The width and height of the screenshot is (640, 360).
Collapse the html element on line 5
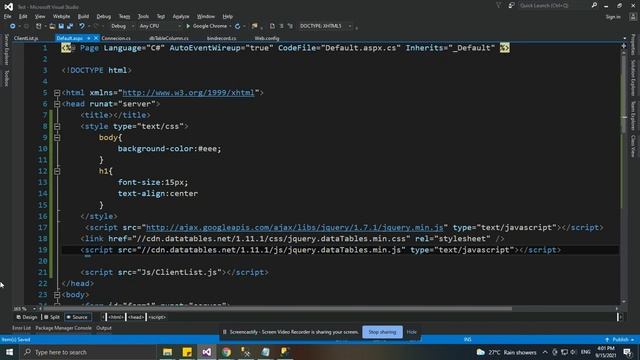(x=57, y=93)
